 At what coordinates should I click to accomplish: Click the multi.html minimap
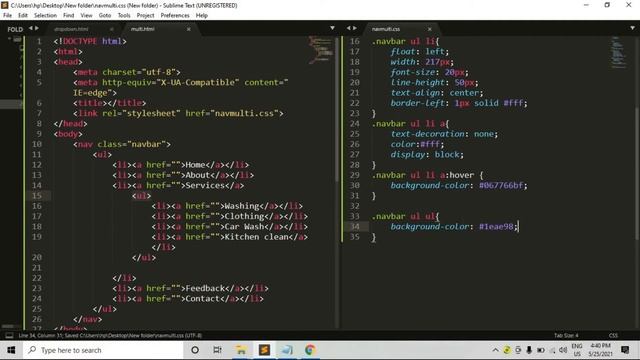pyautogui.click(x=321, y=50)
